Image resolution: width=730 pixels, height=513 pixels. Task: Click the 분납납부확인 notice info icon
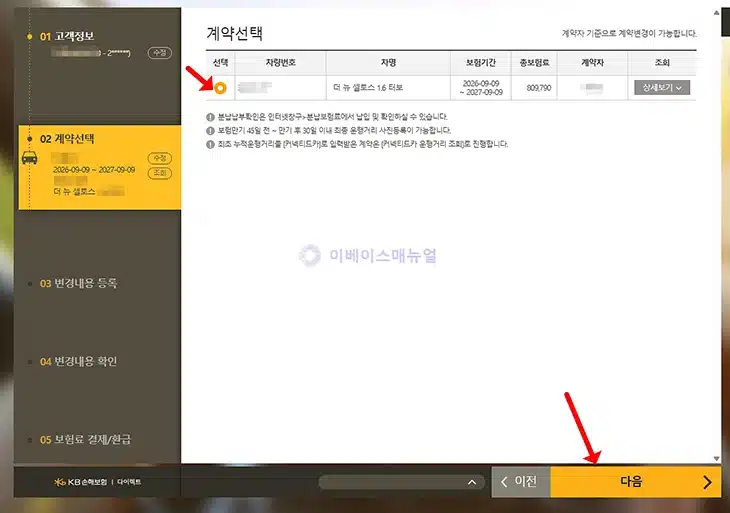(210, 117)
